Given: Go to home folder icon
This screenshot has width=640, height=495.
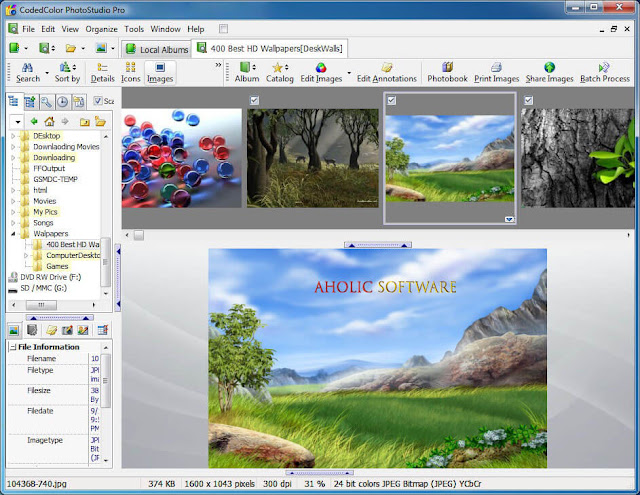Looking at the screenshot, I should click(49, 121).
